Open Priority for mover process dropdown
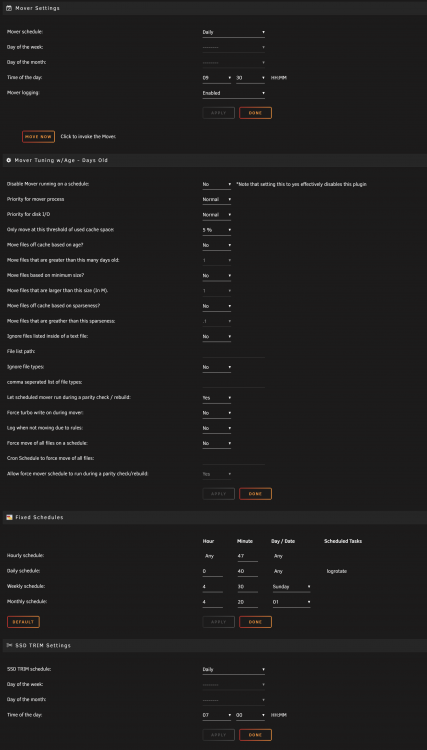Viewport: 427px width, 750px height. 217,199
